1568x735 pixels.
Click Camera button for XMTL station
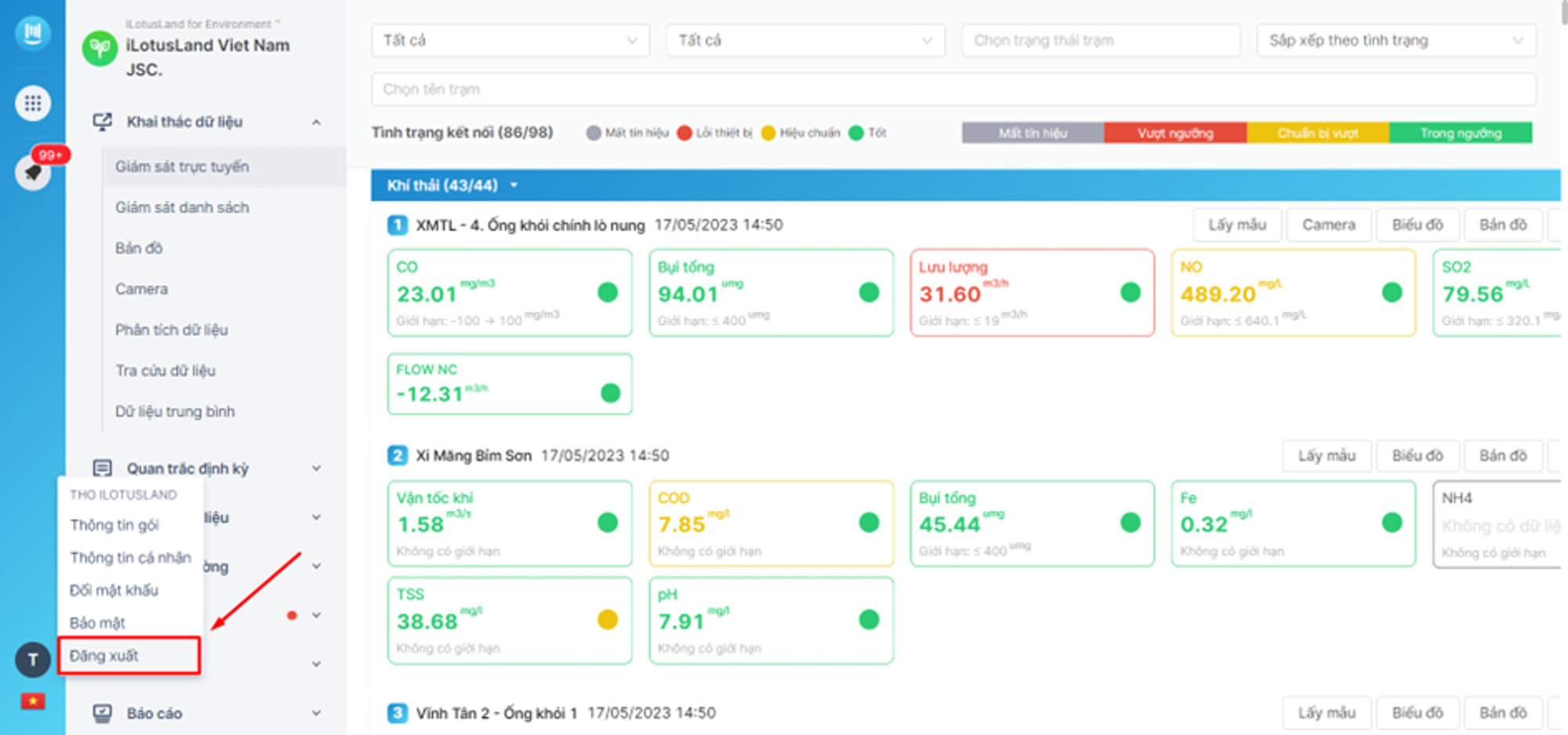1329,226
